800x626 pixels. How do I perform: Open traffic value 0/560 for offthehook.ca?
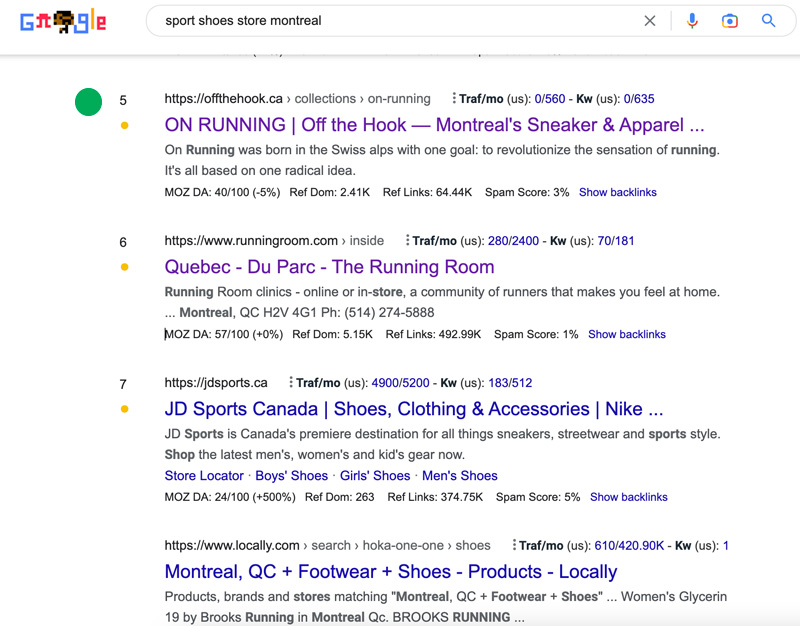(x=549, y=98)
